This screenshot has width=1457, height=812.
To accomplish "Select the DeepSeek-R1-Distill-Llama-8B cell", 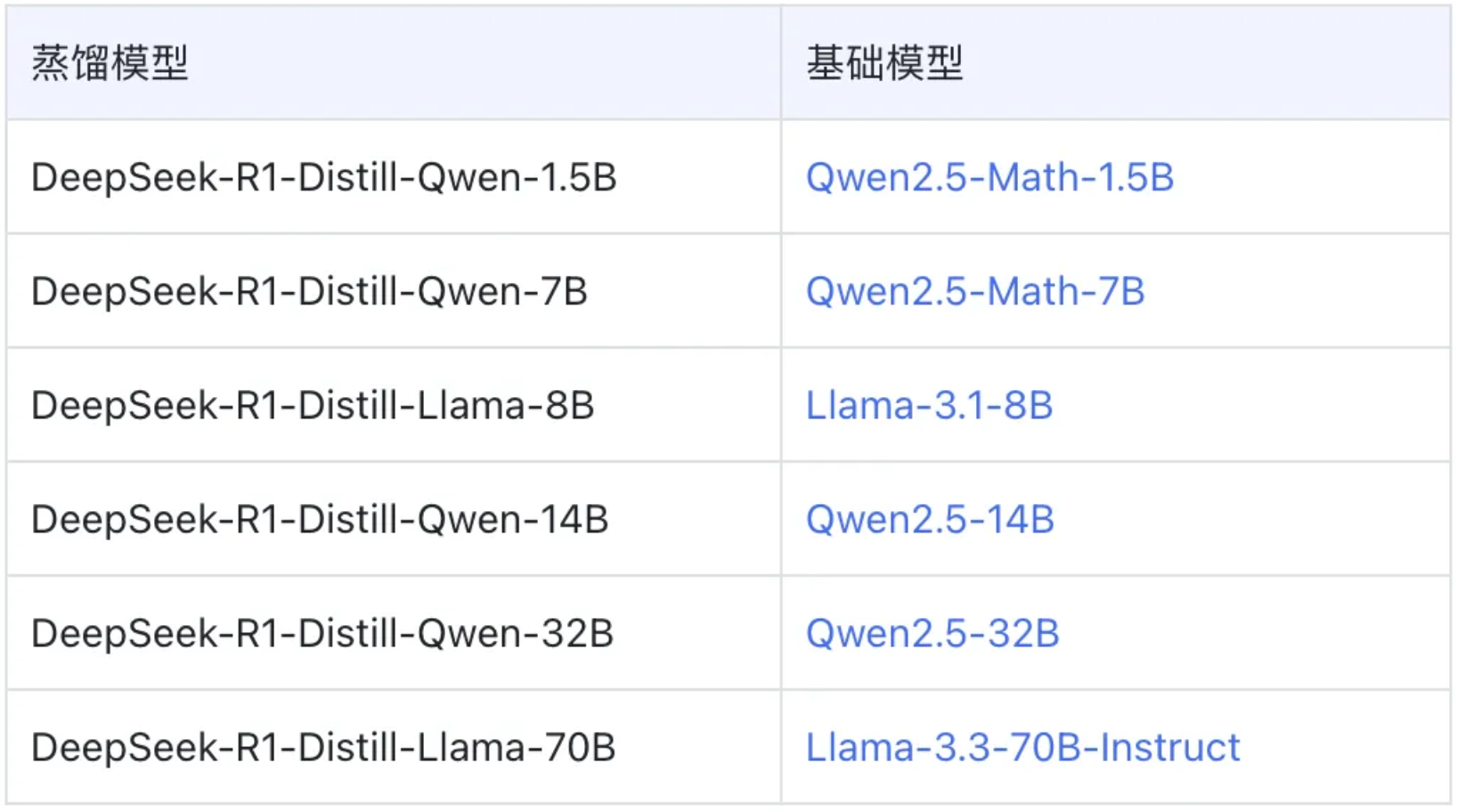I will (312, 405).
